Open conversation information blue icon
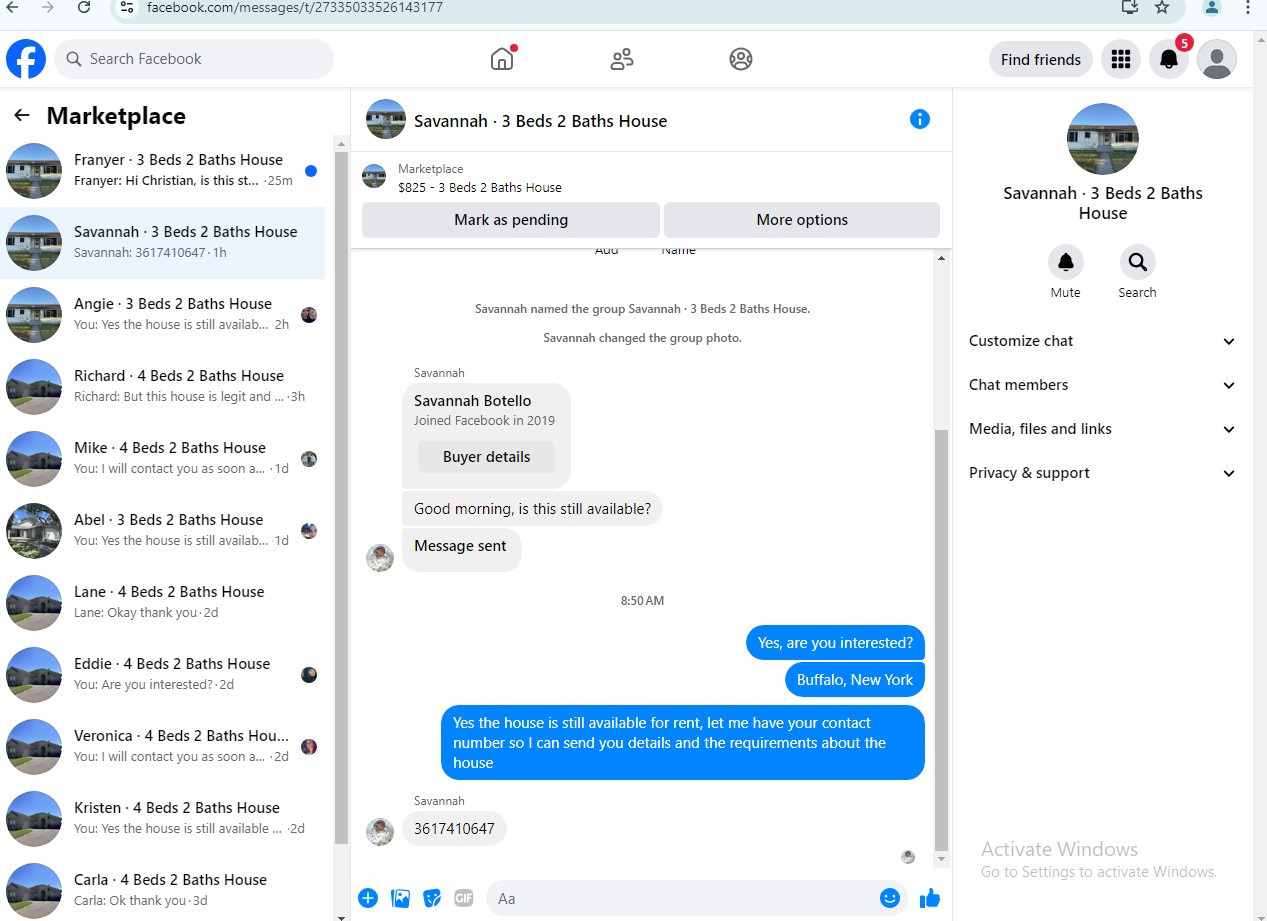 [920, 119]
